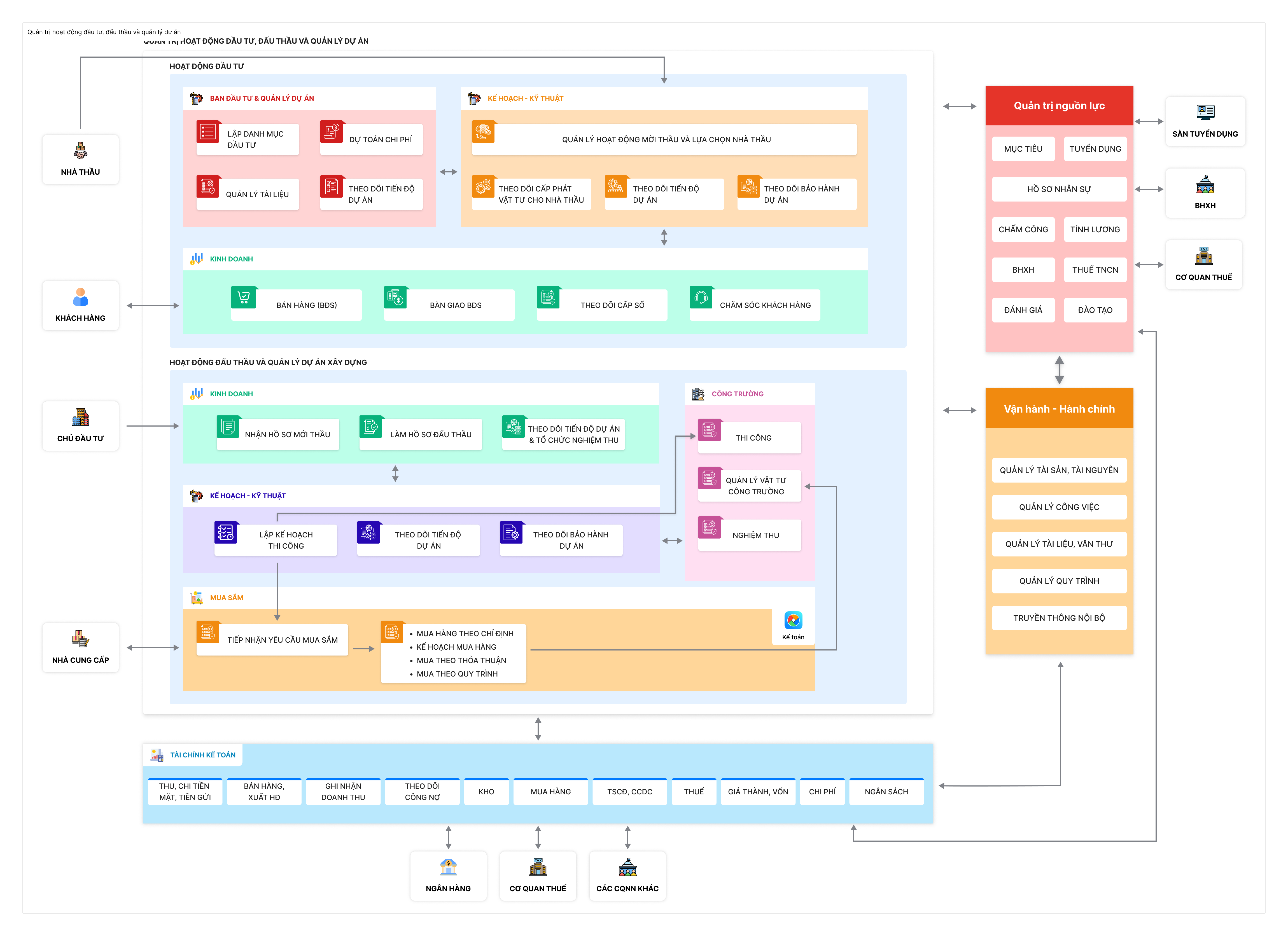Screen dimensions: 1288x936
Task: Click the KHÁCH HÀNG person icon
Action: [80, 297]
